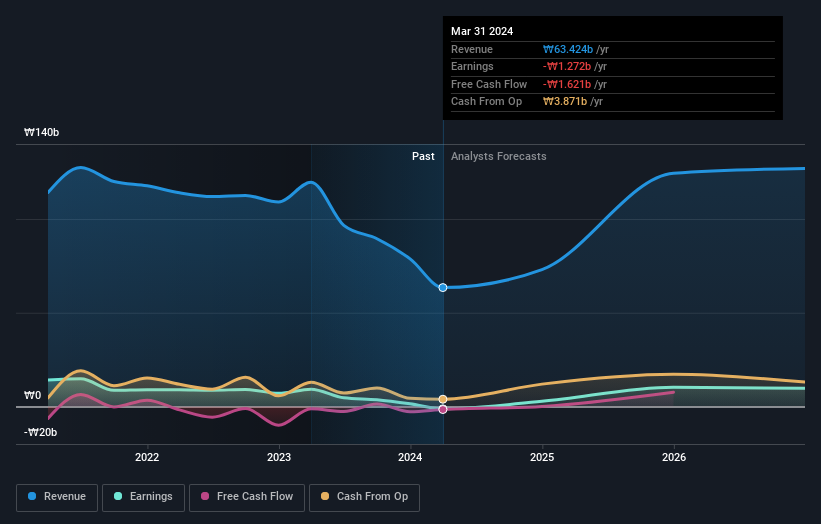This screenshot has width=821, height=524.
Task: Toggle the Cash From Op legend button
Action: pos(364,497)
